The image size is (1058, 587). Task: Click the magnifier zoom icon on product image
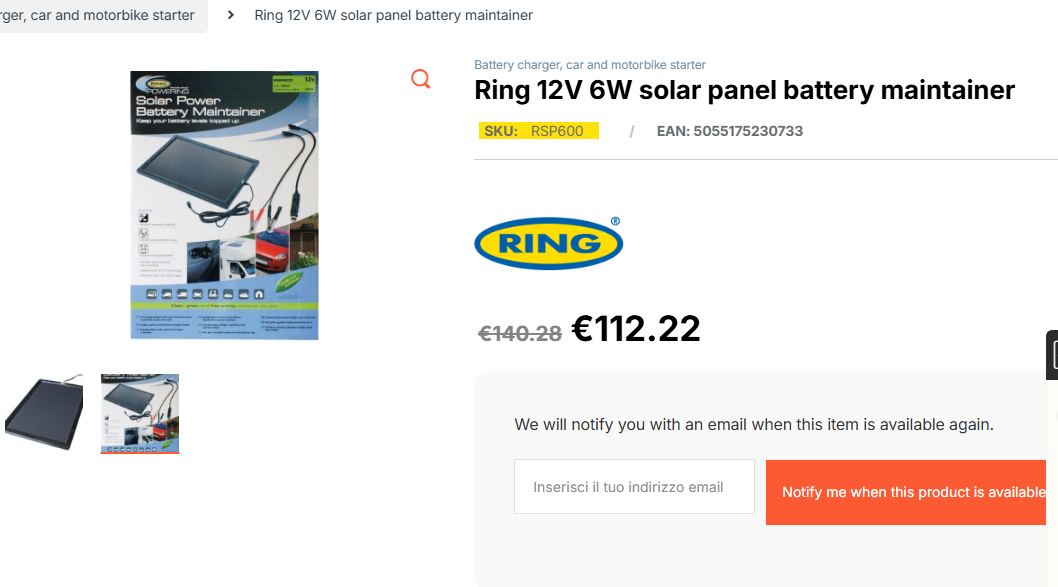click(x=421, y=79)
